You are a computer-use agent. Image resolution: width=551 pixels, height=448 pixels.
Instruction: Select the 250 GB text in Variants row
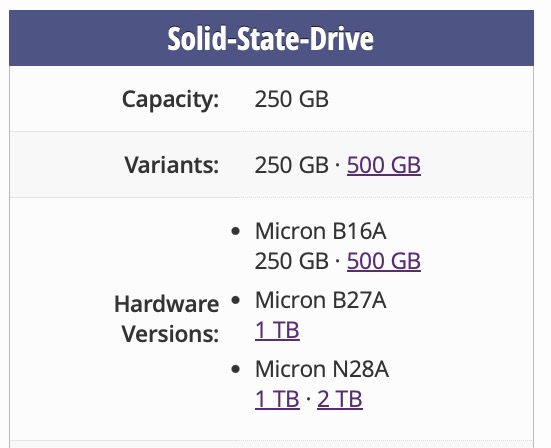click(292, 165)
